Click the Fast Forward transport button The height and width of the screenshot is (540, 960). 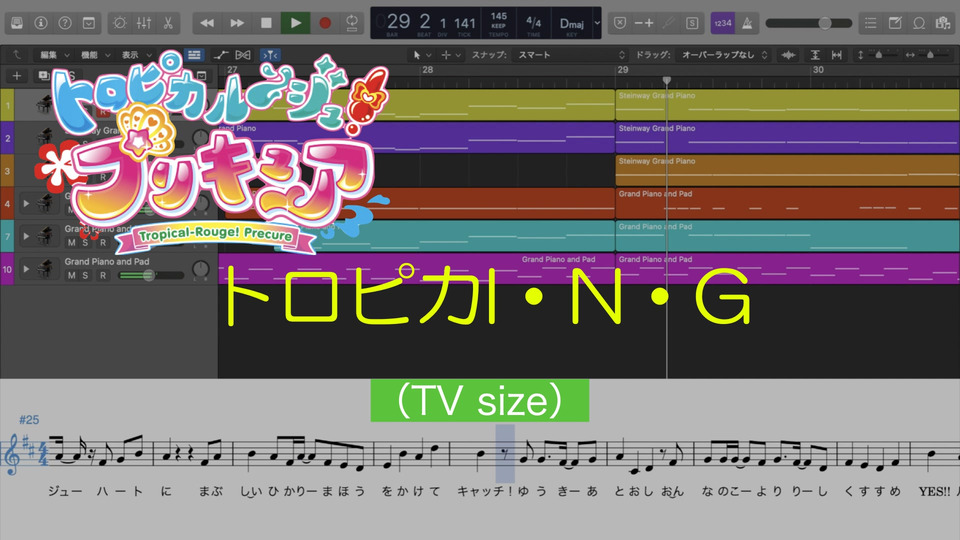[237, 23]
